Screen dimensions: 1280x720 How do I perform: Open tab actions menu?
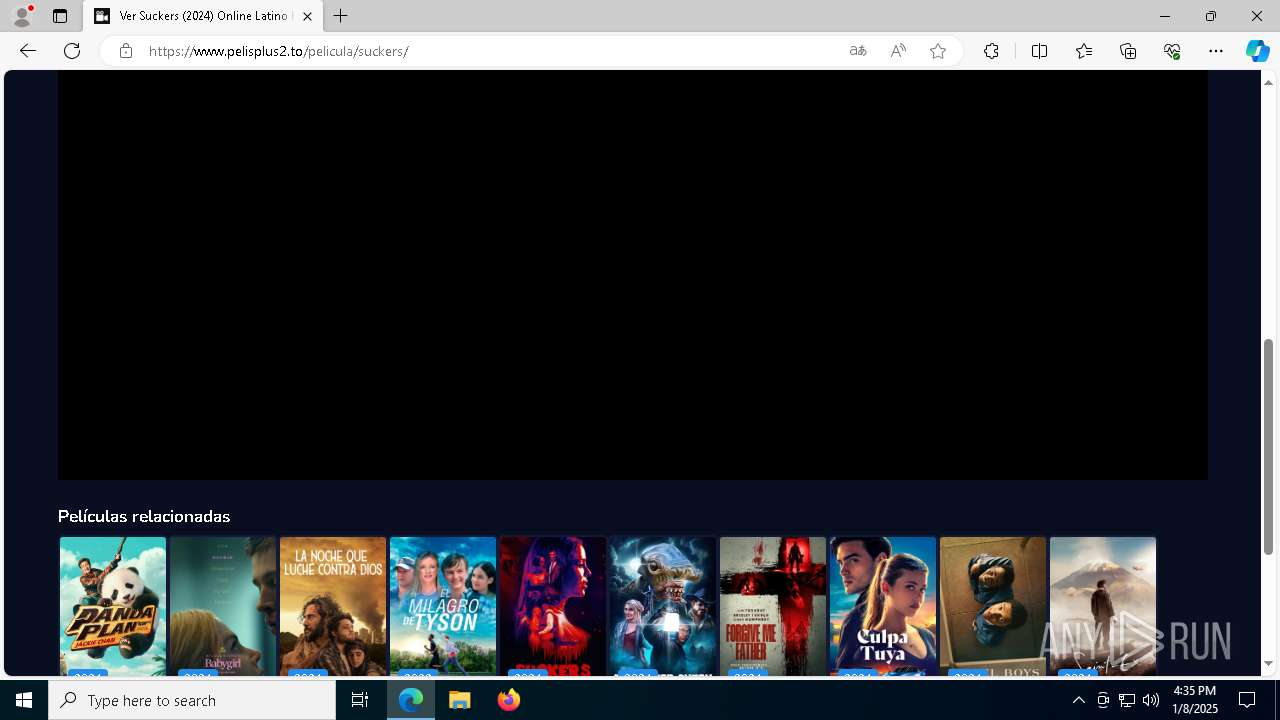pos(60,16)
